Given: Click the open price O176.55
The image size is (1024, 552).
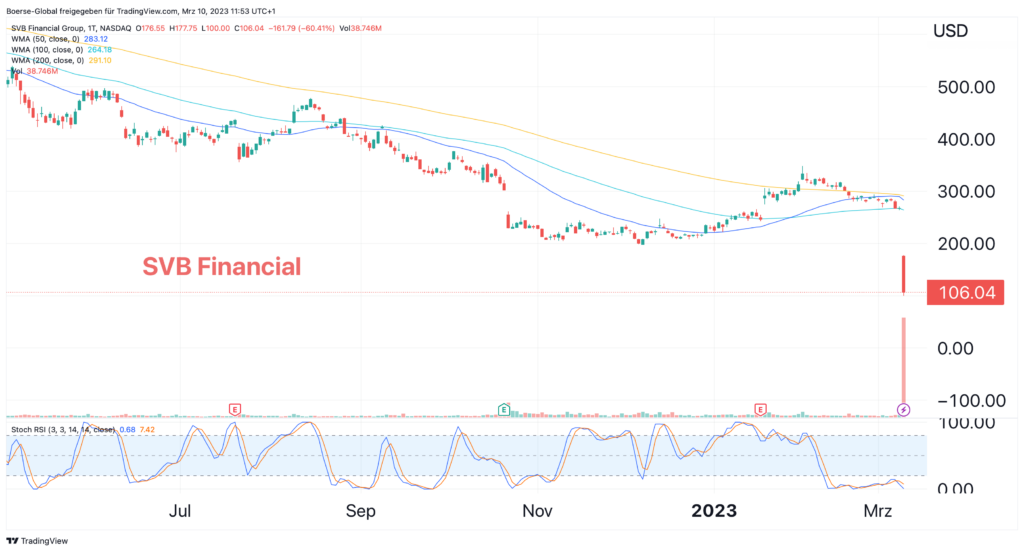Looking at the screenshot, I should click(151, 29).
